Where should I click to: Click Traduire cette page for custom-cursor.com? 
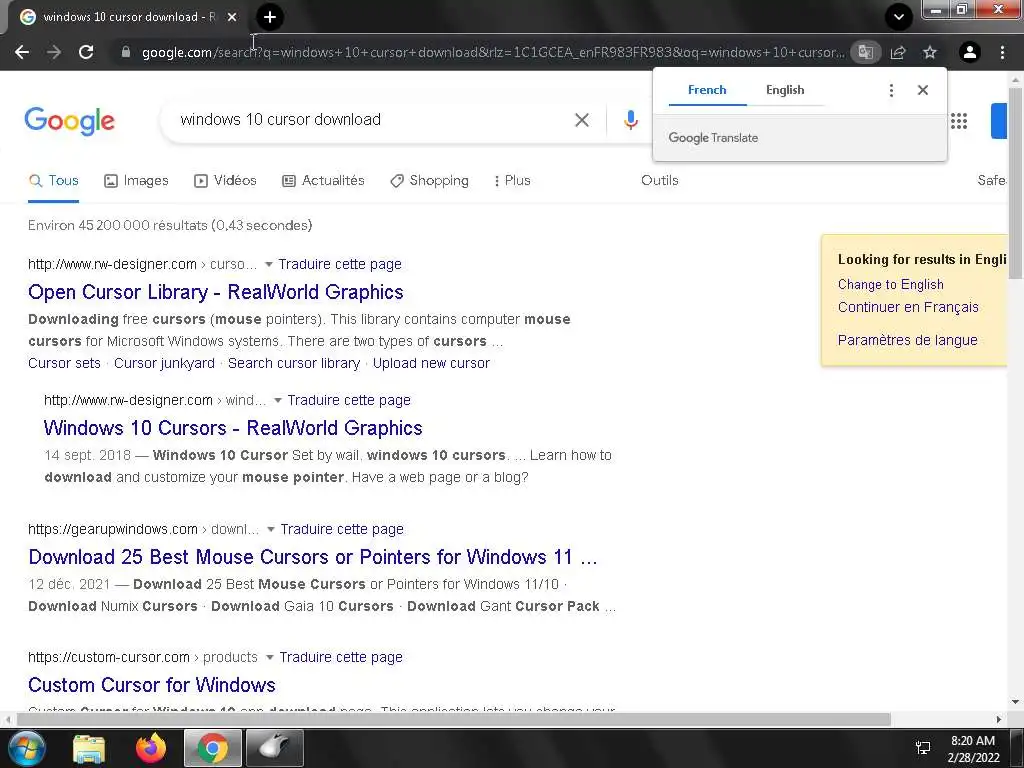341,658
